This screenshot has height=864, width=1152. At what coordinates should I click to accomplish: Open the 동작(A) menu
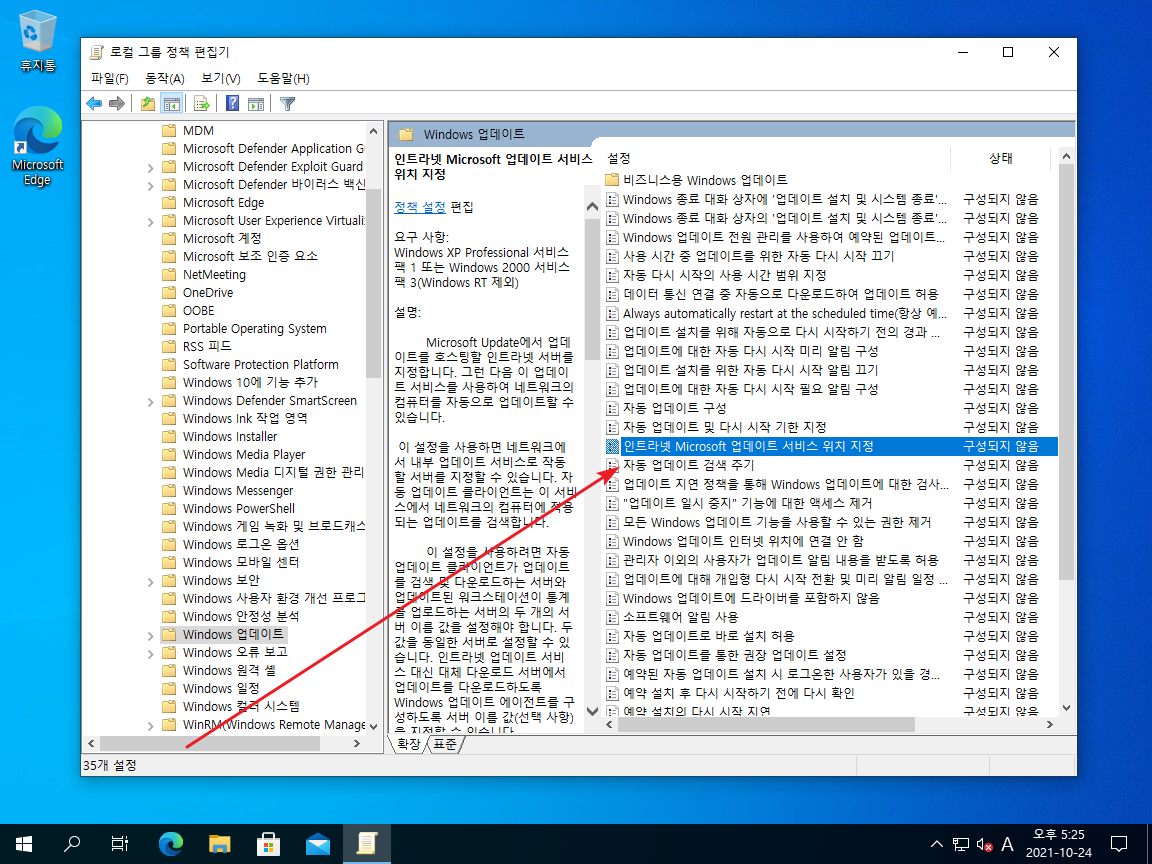point(165,79)
